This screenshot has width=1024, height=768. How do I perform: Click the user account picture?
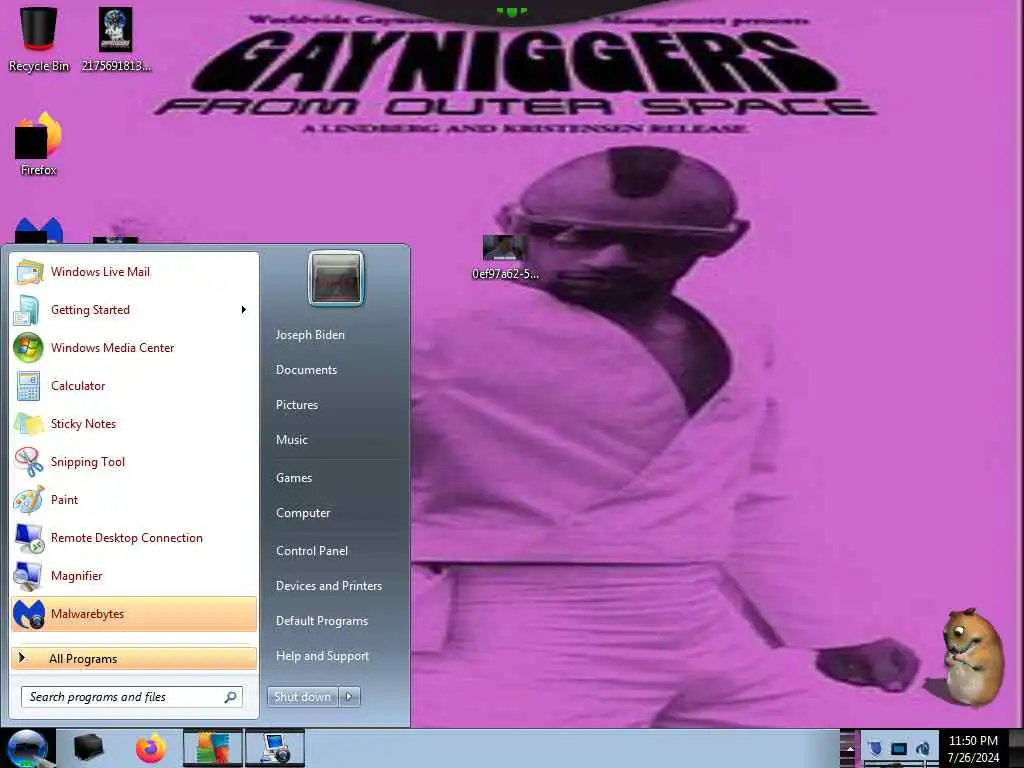click(x=336, y=278)
